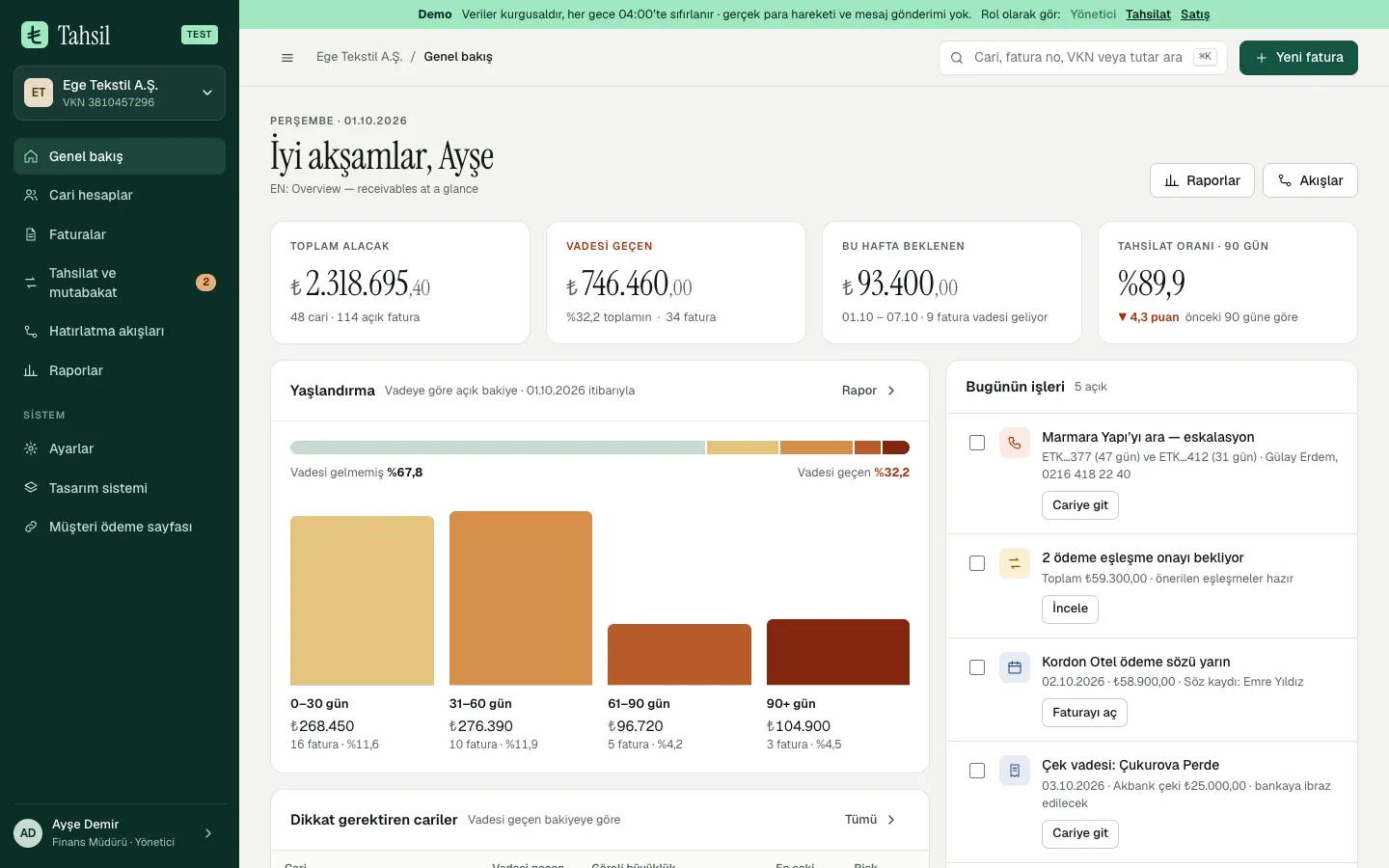Click the matching arrows icon on payment approval task
This screenshot has width=1389, height=868.
click(1015, 564)
